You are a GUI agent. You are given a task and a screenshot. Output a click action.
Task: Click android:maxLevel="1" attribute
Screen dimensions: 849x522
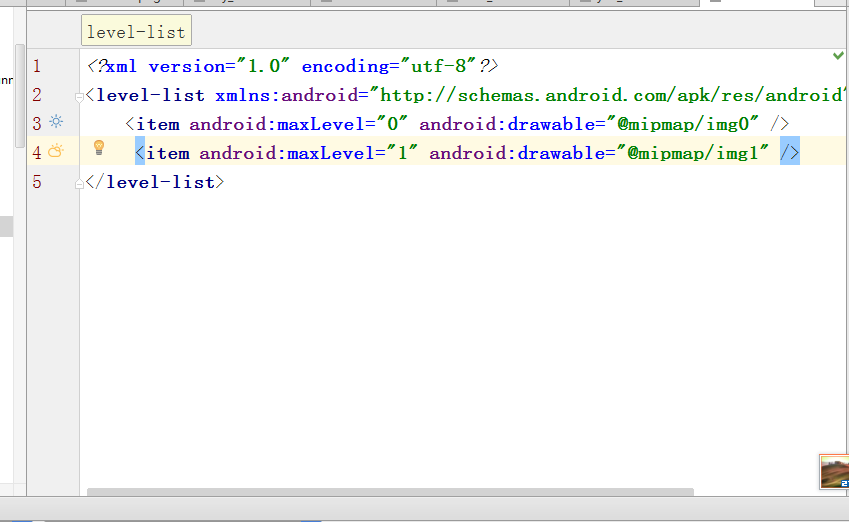(x=309, y=153)
